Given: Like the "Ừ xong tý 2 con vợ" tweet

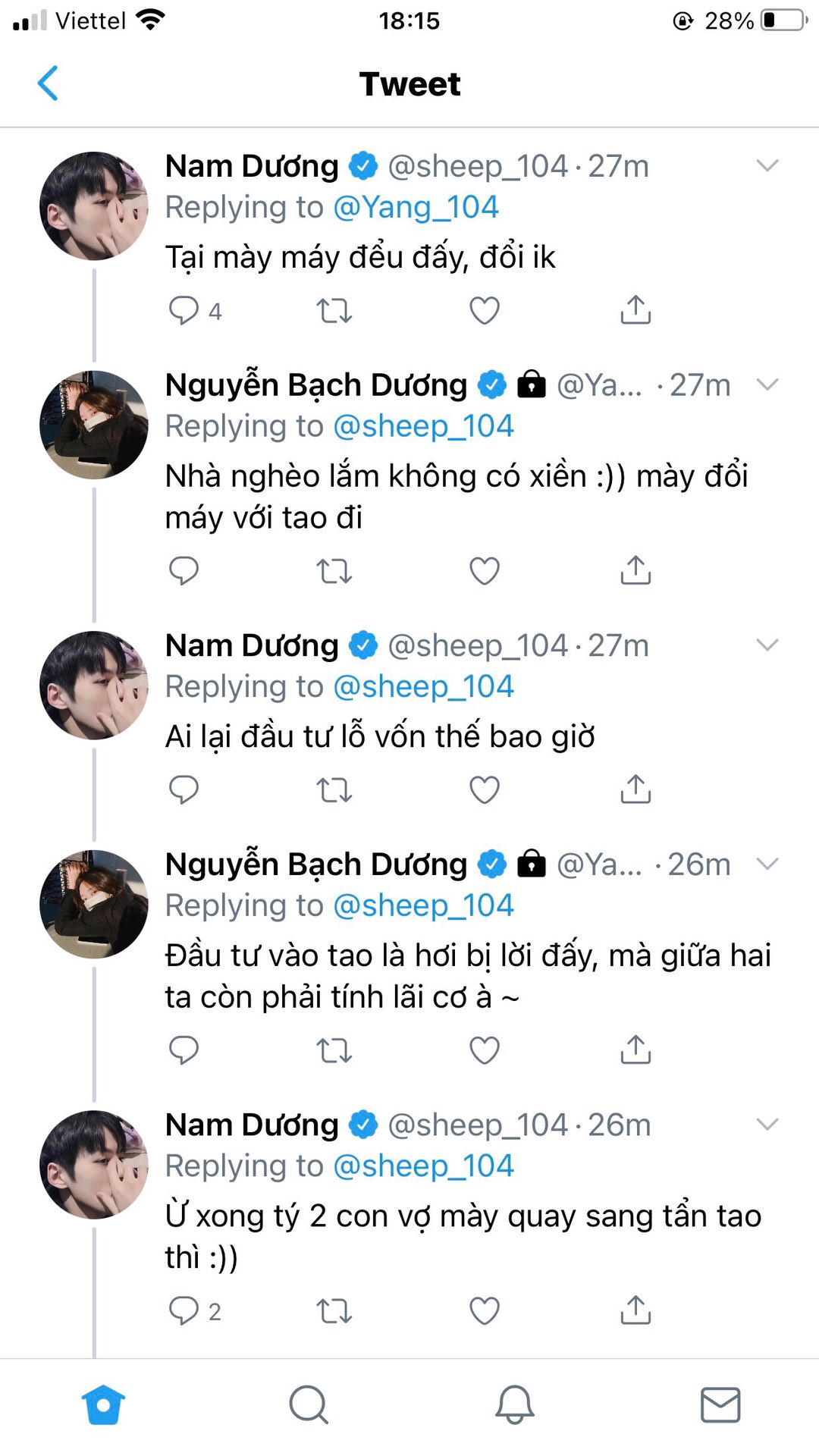Looking at the screenshot, I should coord(485,1310).
